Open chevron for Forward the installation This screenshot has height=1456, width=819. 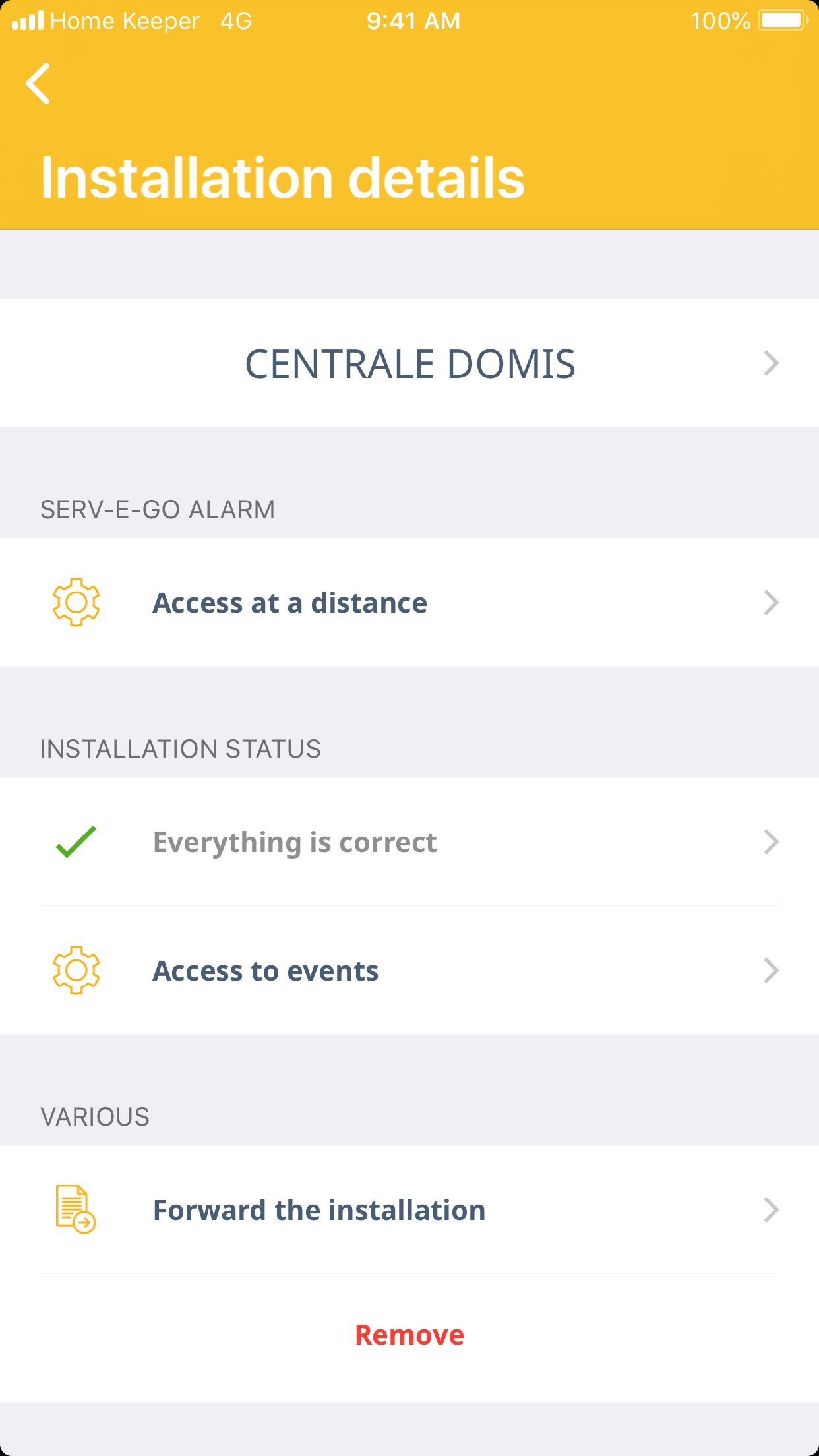click(x=771, y=1210)
